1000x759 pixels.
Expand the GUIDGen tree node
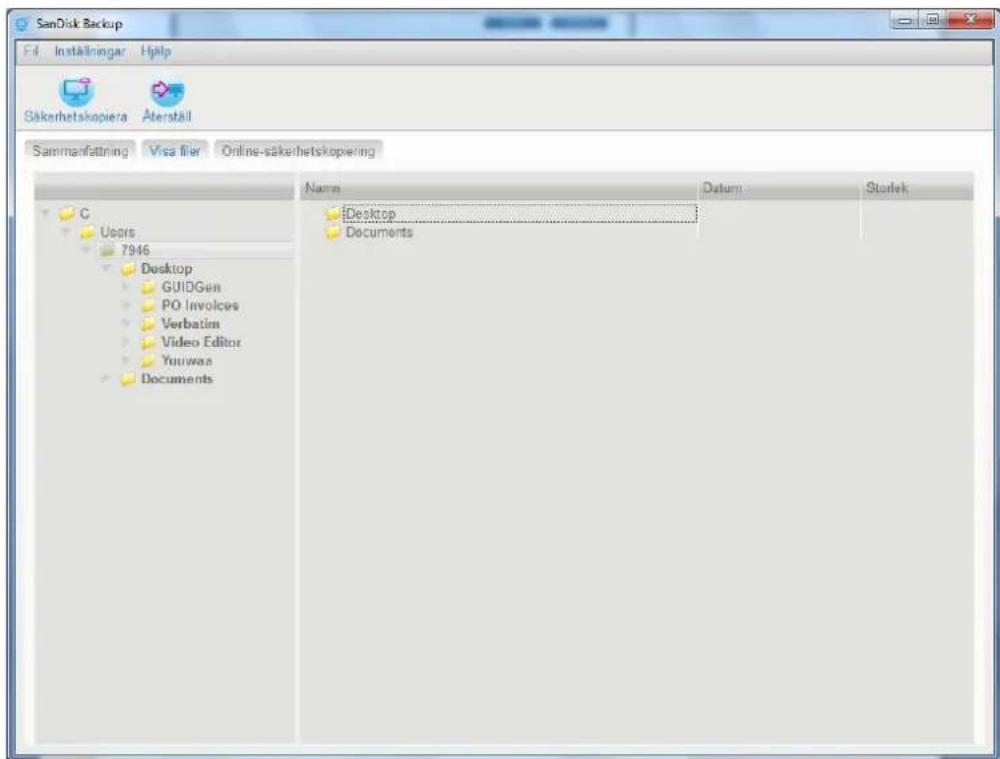click(x=126, y=287)
